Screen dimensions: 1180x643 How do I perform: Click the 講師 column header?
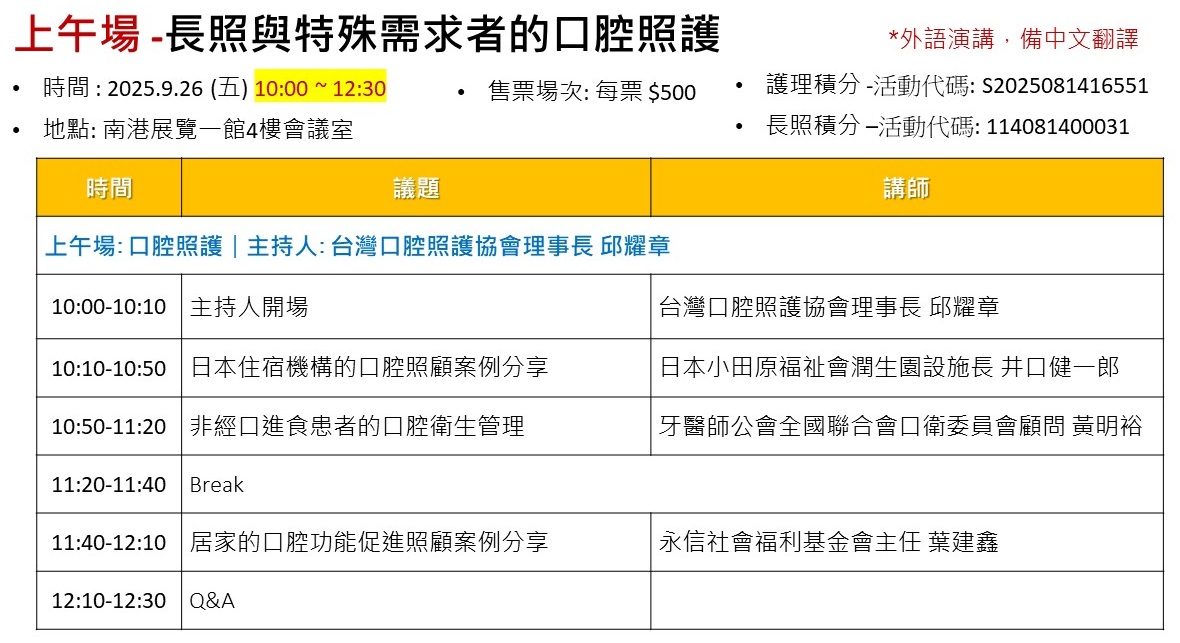[906, 188]
